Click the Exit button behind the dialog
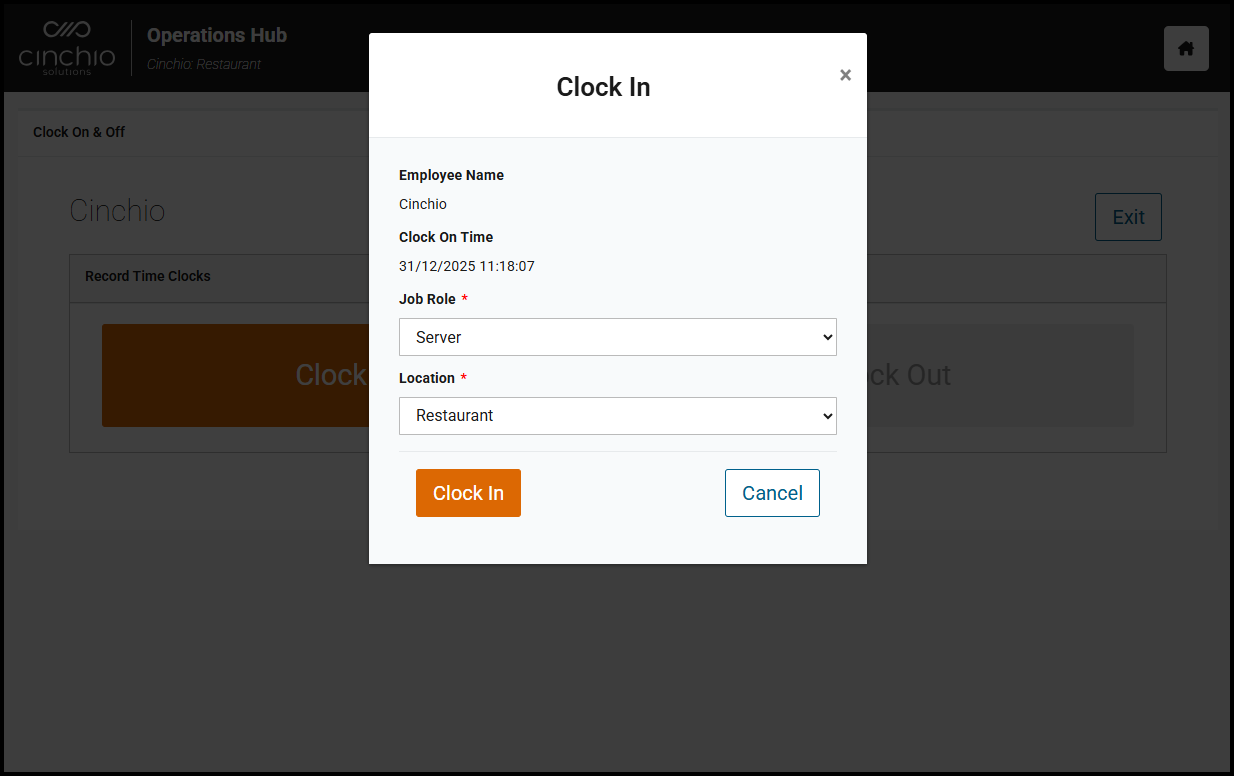Screen dimensions: 1234x776 tap(1127, 217)
